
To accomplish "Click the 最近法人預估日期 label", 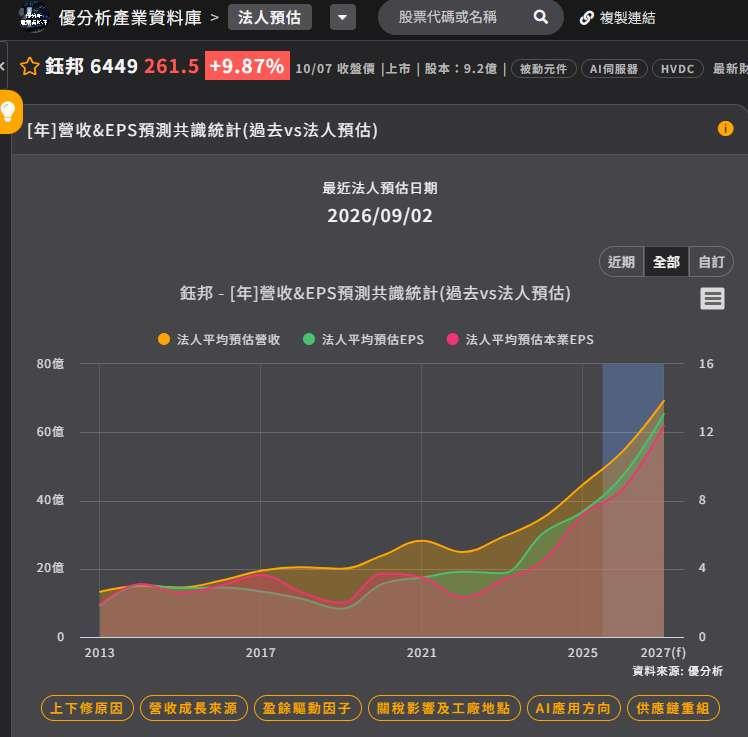I will (380, 188).
